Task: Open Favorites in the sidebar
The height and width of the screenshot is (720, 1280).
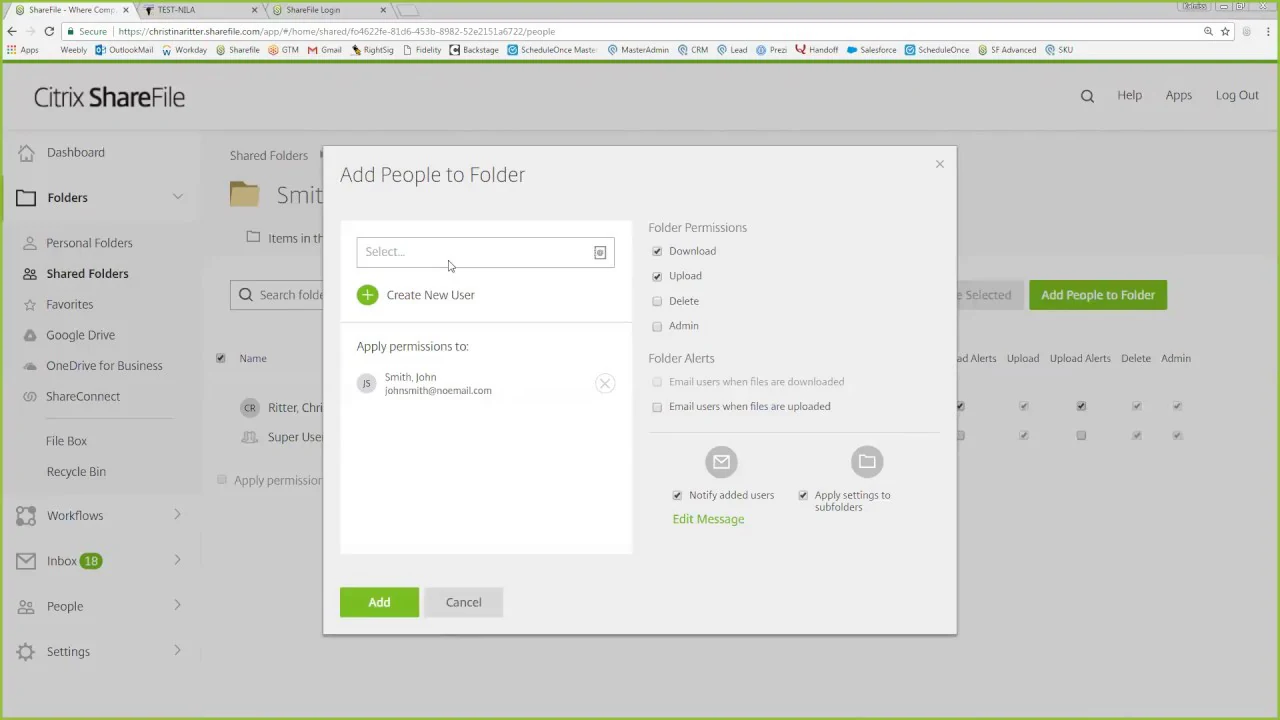Action: (69, 304)
